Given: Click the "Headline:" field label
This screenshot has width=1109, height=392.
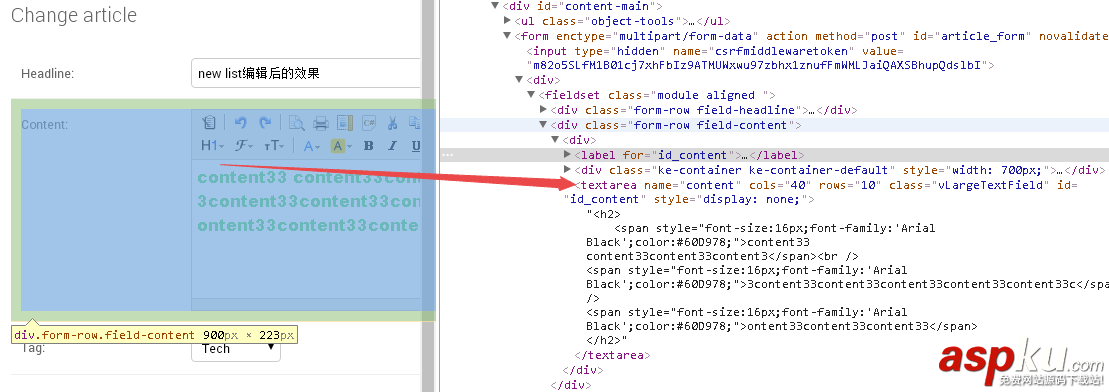Looking at the screenshot, I should tap(47, 74).
